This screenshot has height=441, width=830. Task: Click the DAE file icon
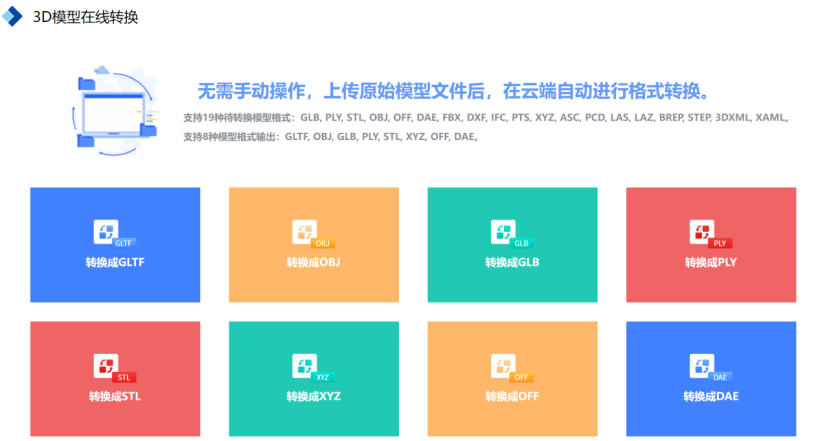tap(705, 367)
